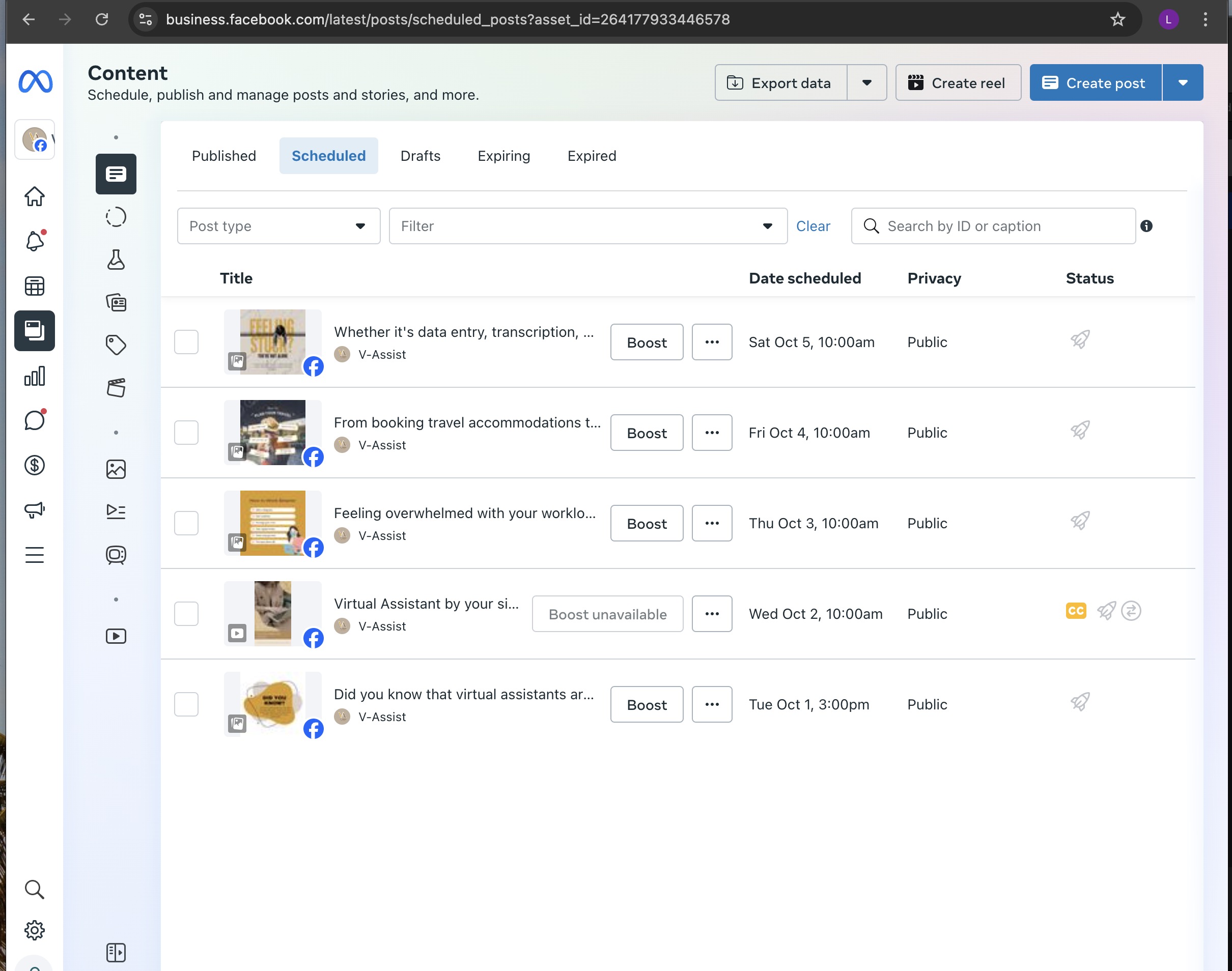Open notifications bell icon
Image resolution: width=1232 pixels, height=971 pixels.
coord(35,241)
